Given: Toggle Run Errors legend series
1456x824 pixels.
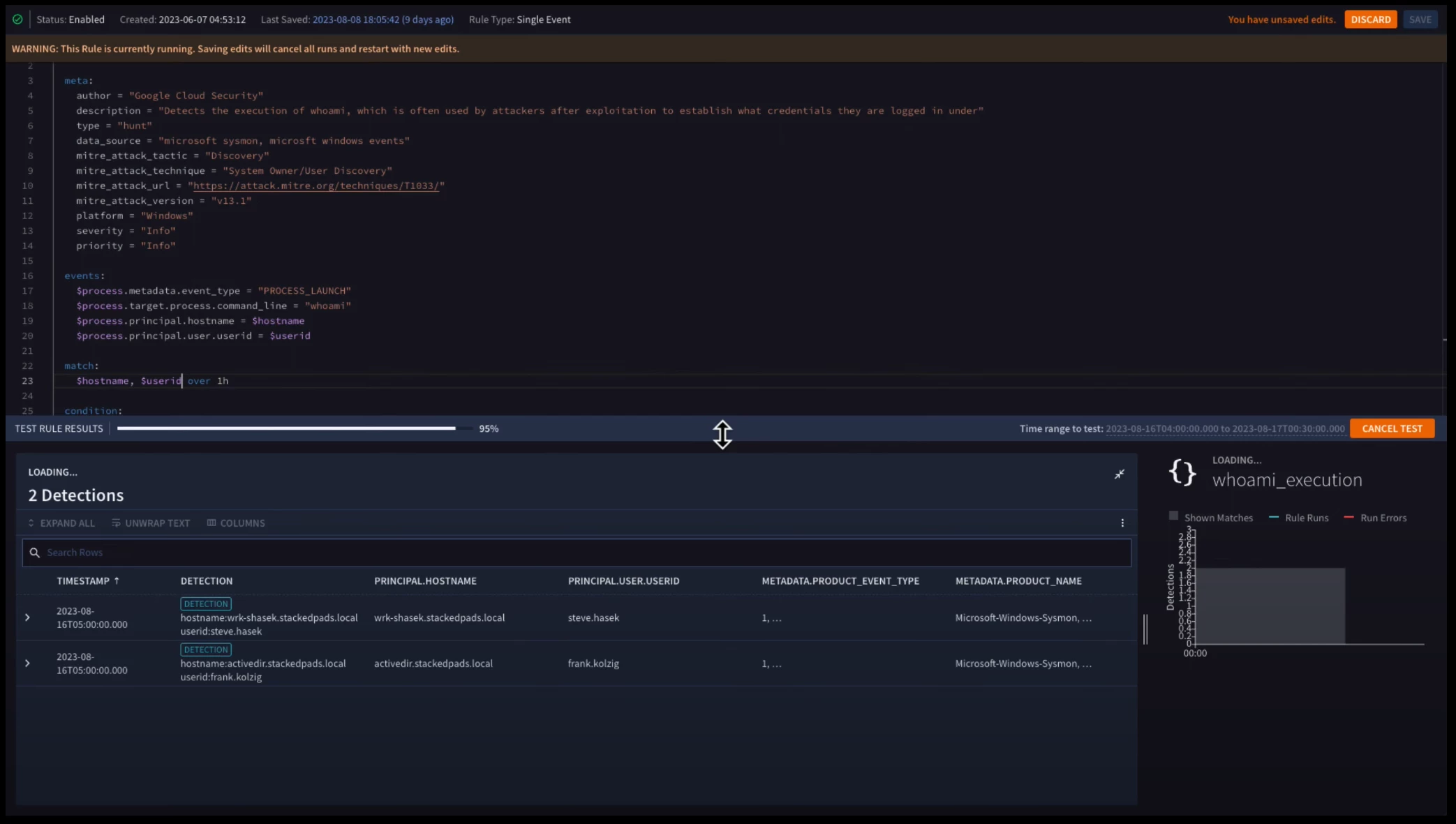Looking at the screenshot, I should [x=1374, y=518].
